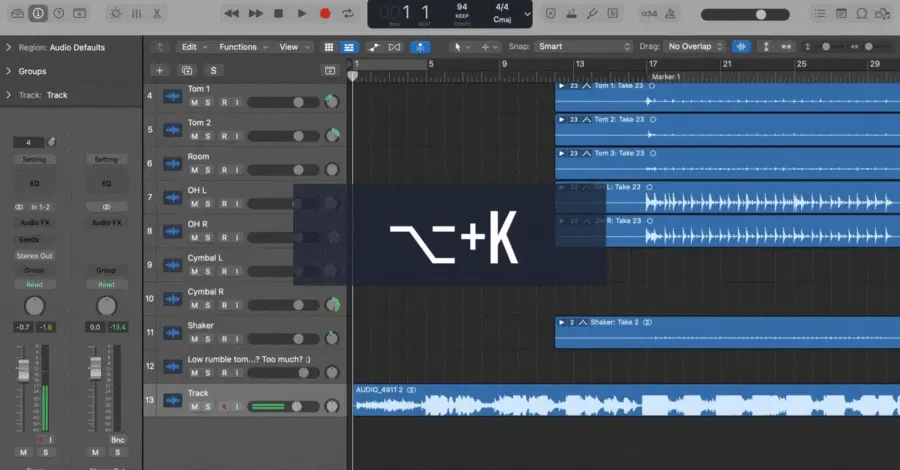Open Quick Help question mark icon
This screenshot has height=470, width=900.
coord(59,13)
